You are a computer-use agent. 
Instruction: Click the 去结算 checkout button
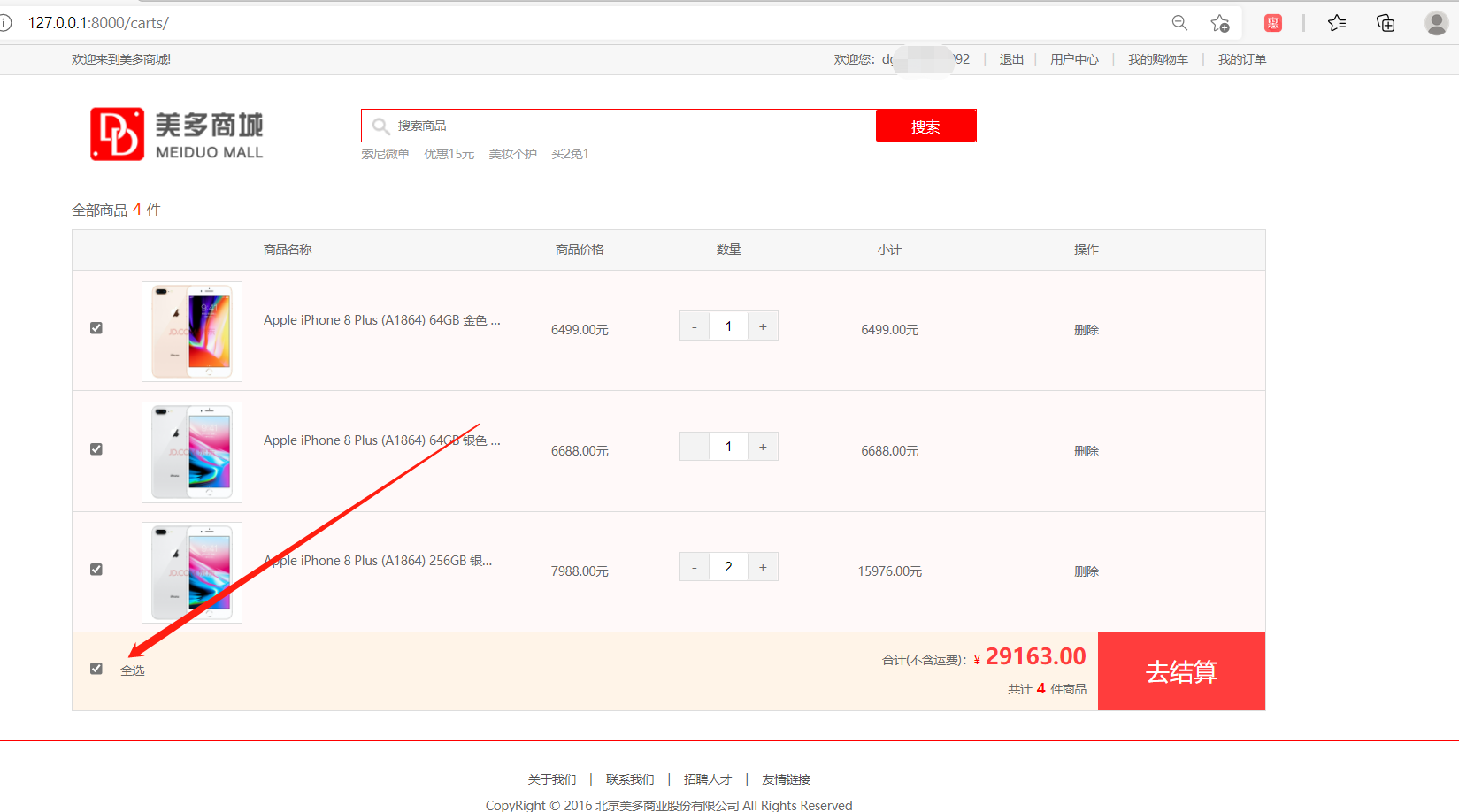[x=1181, y=671]
